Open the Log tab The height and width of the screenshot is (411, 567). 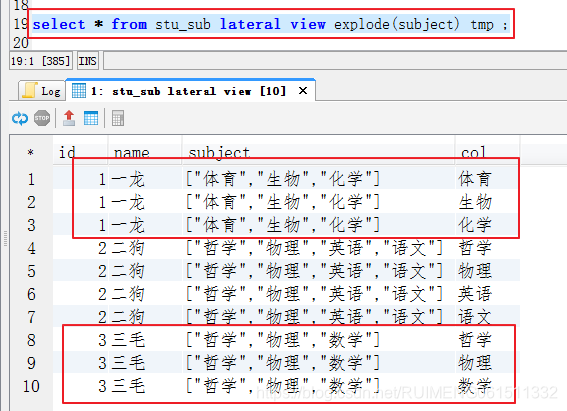42,91
